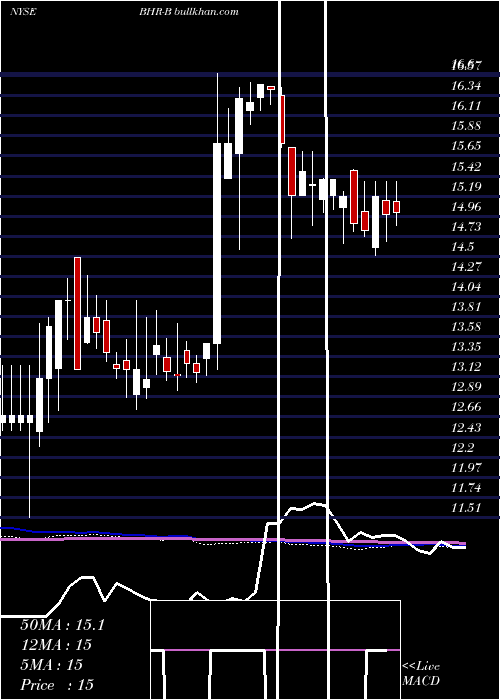The image size is (500, 700).
Task: Click the 13.81 price axis label
Action: (x=467, y=307)
